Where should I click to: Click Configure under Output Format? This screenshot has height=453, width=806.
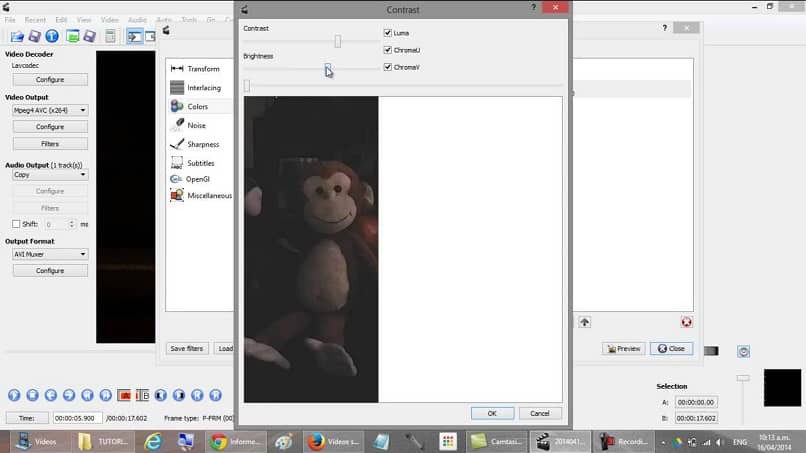click(x=50, y=270)
